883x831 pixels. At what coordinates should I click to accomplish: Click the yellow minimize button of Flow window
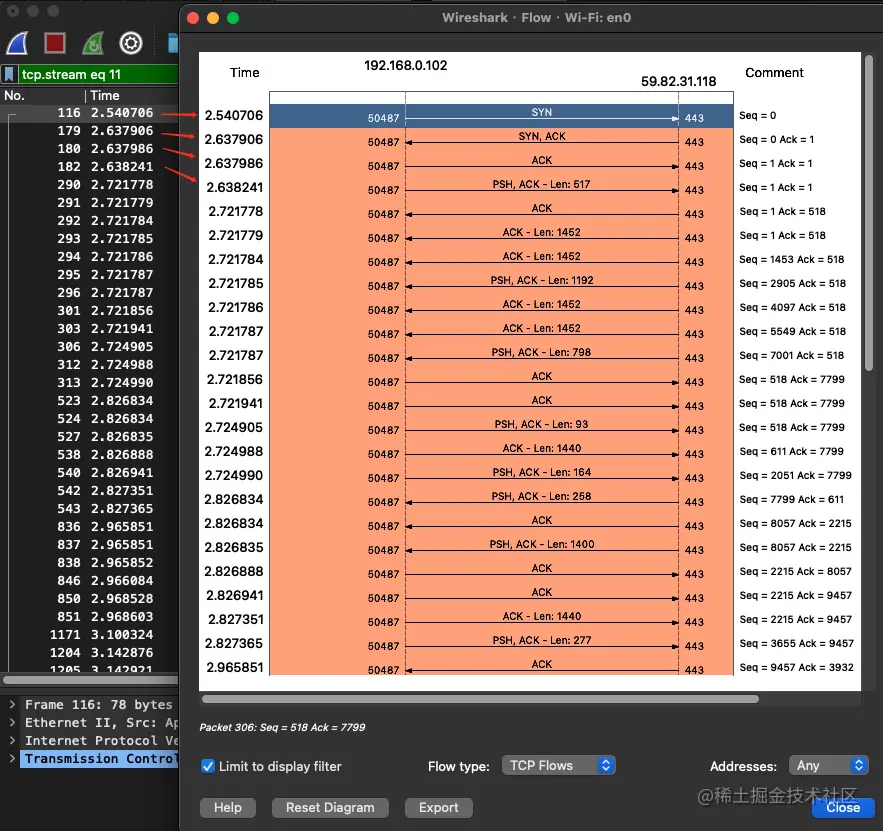click(x=213, y=18)
